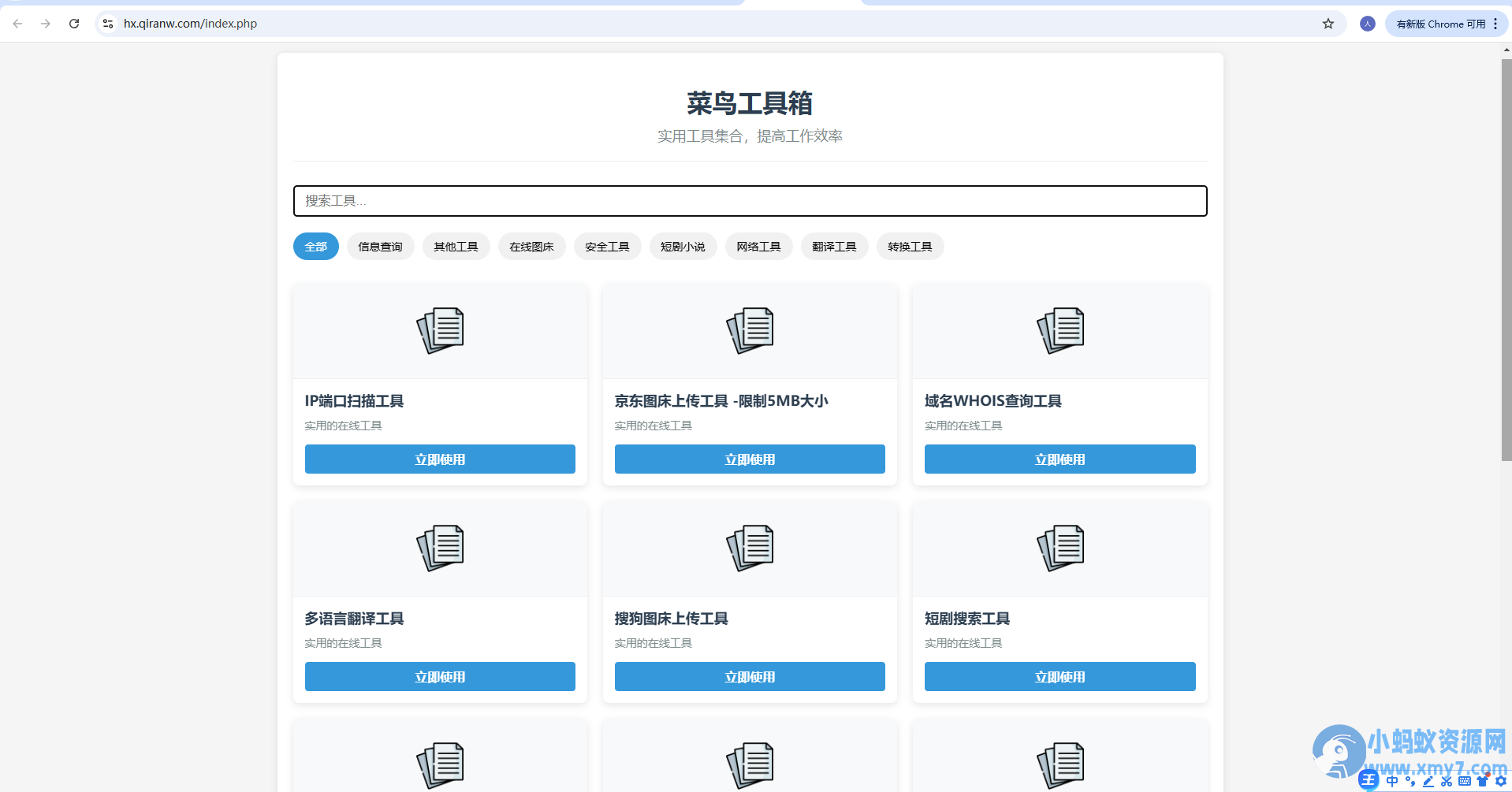Select the 全部 category filter
The height and width of the screenshot is (792, 1512).
pyautogui.click(x=316, y=247)
